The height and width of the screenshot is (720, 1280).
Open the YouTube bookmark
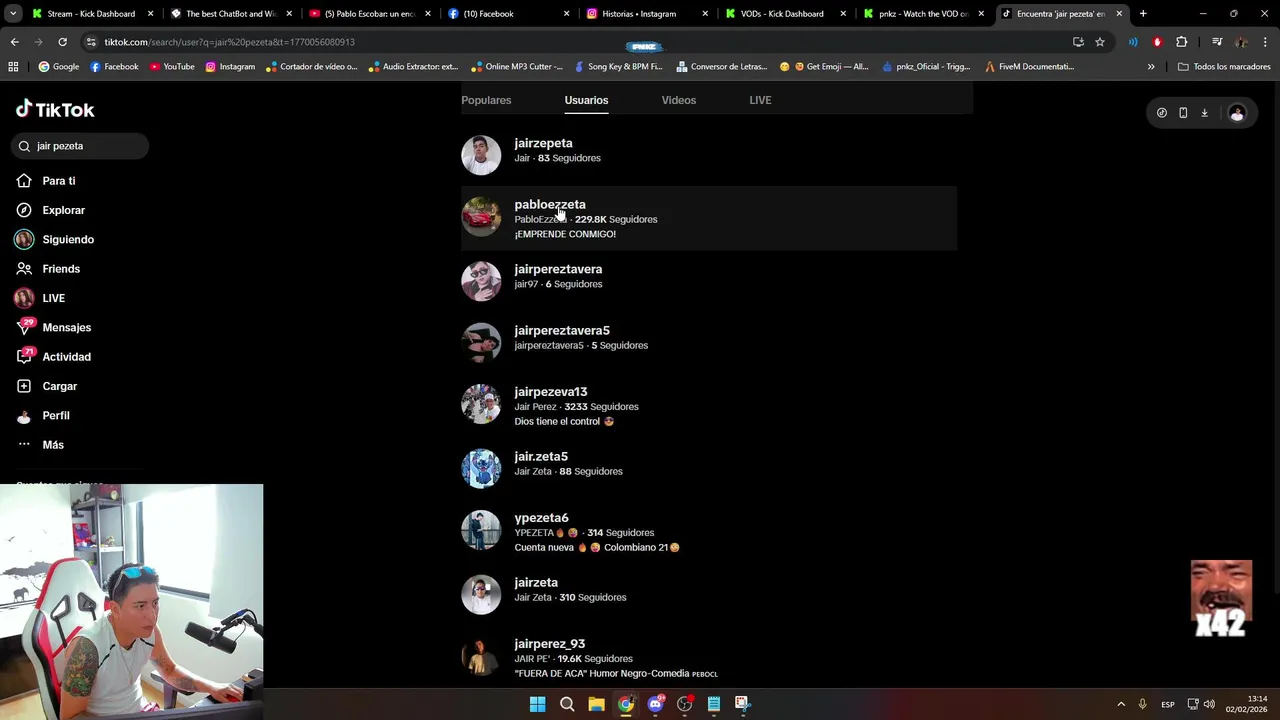[171, 67]
